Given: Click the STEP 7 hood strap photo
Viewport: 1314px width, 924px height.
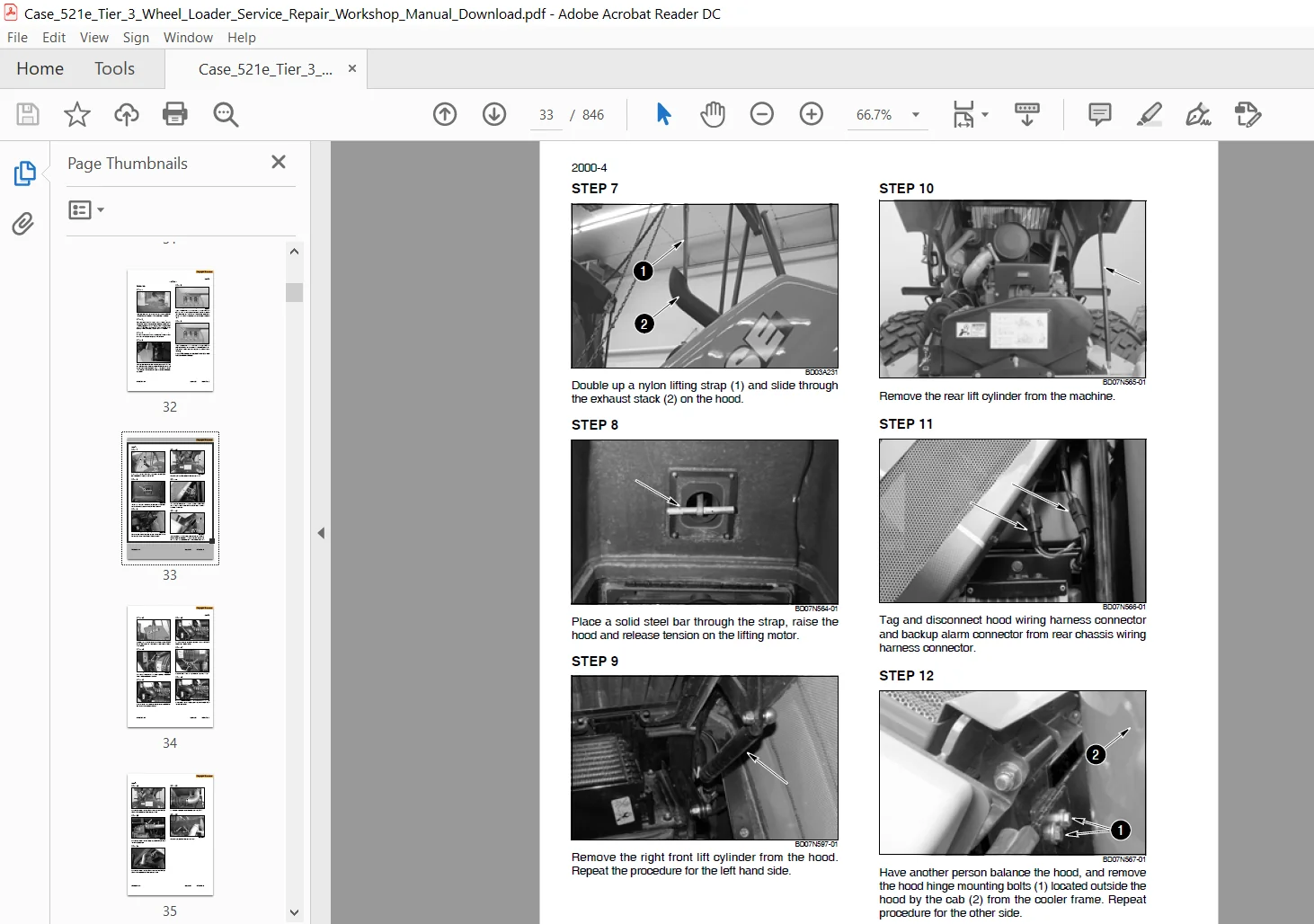Looking at the screenshot, I should [x=705, y=286].
